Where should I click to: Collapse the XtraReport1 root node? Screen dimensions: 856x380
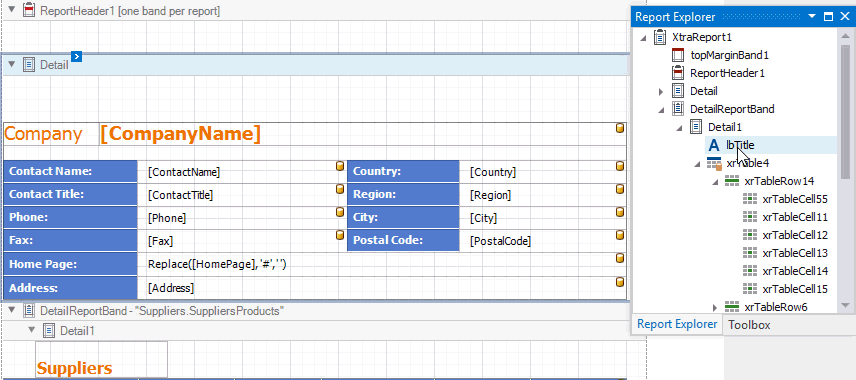pos(643,38)
